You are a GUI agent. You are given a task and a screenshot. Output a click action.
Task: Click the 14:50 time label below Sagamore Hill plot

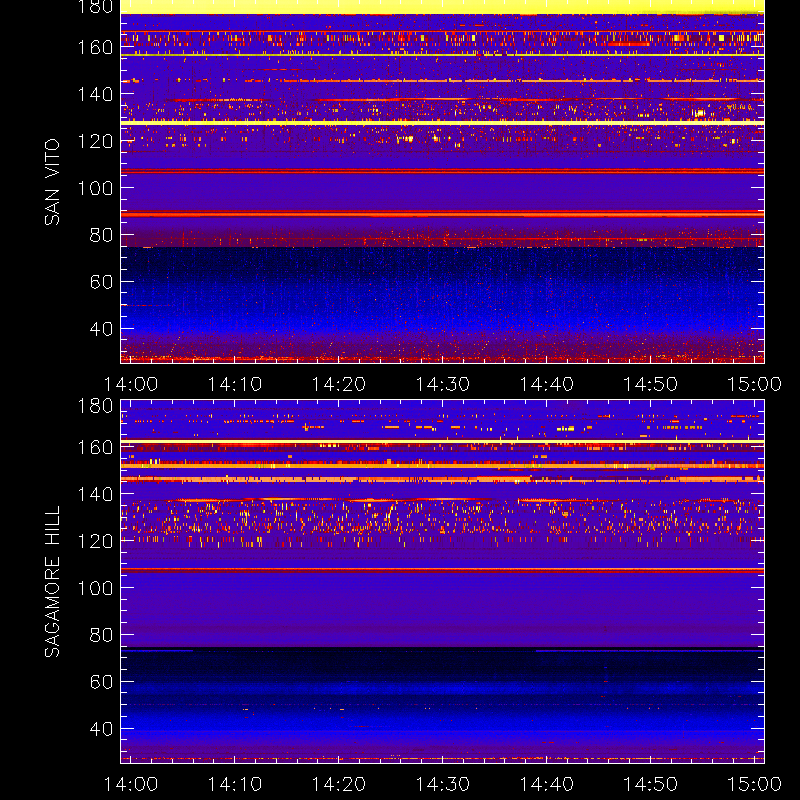point(651,784)
